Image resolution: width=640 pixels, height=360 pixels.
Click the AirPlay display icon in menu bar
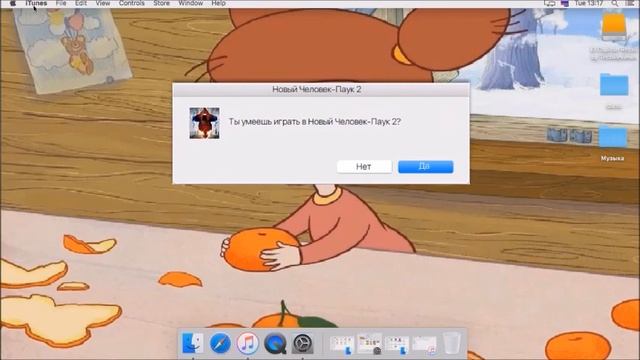[x=549, y=3]
